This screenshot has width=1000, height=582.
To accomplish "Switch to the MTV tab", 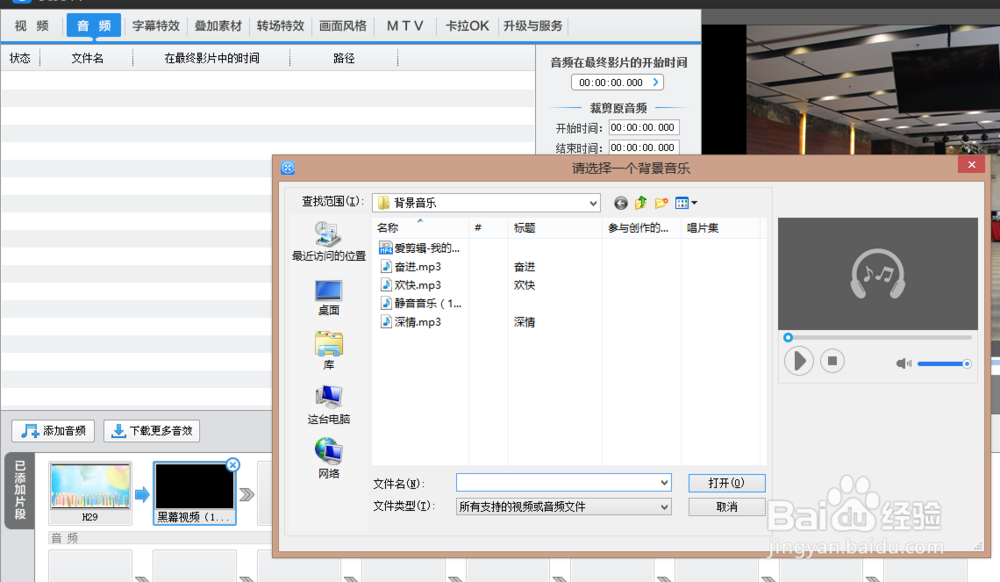I will coord(405,26).
